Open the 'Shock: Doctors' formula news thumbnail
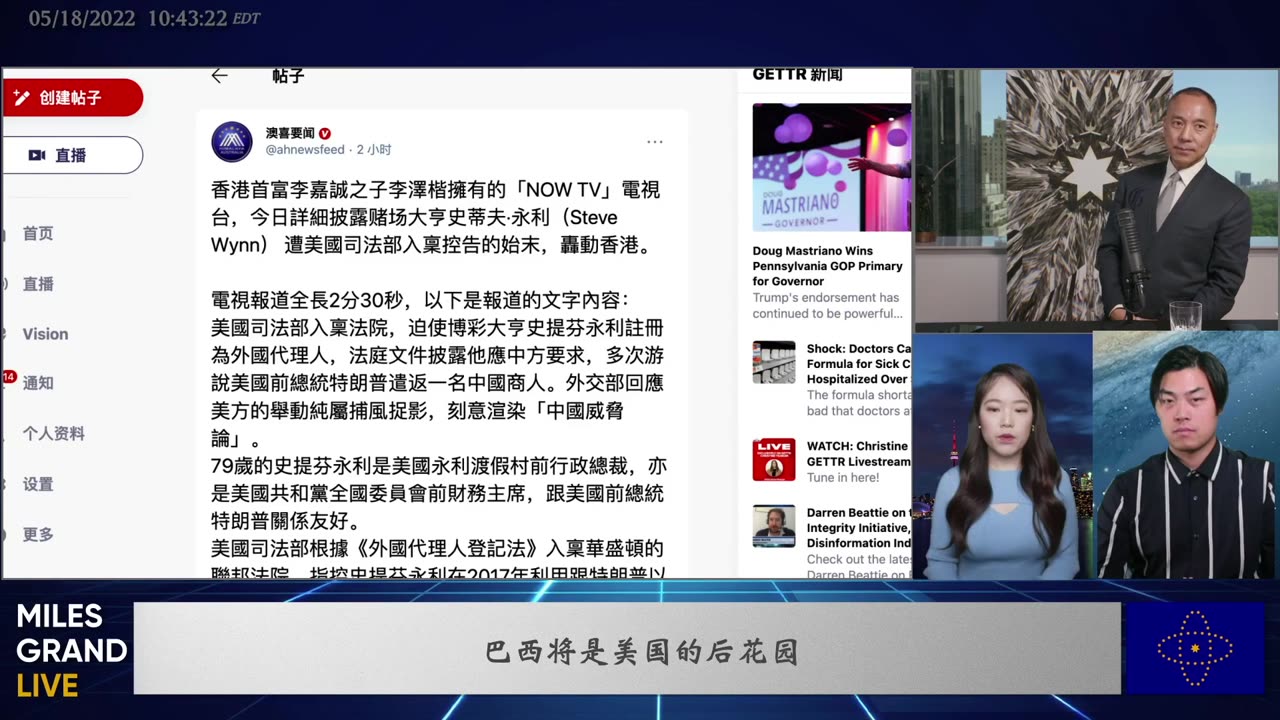The image size is (1280, 720). click(x=774, y=362)
